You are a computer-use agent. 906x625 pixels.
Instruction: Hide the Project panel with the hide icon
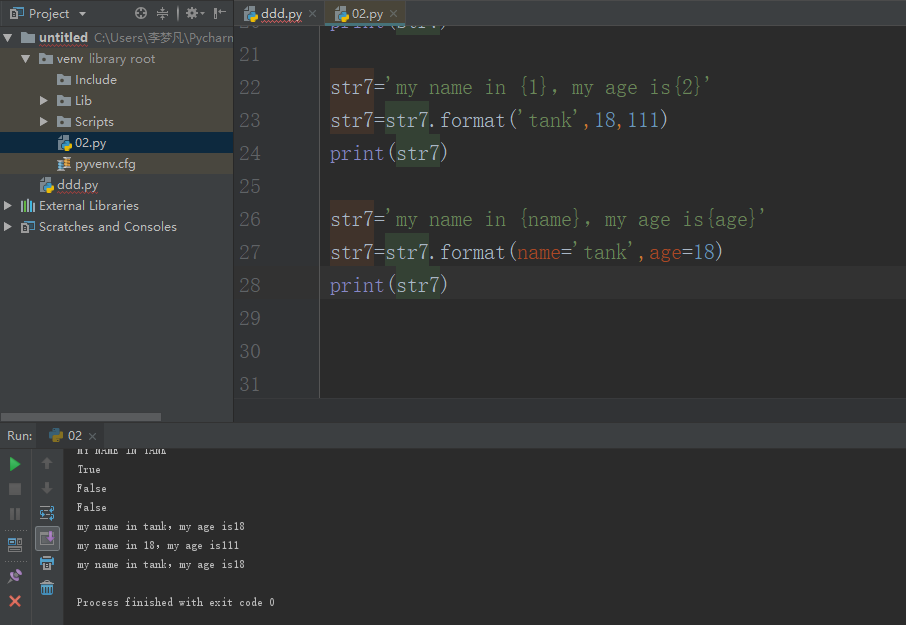click(x=219, y=13)
